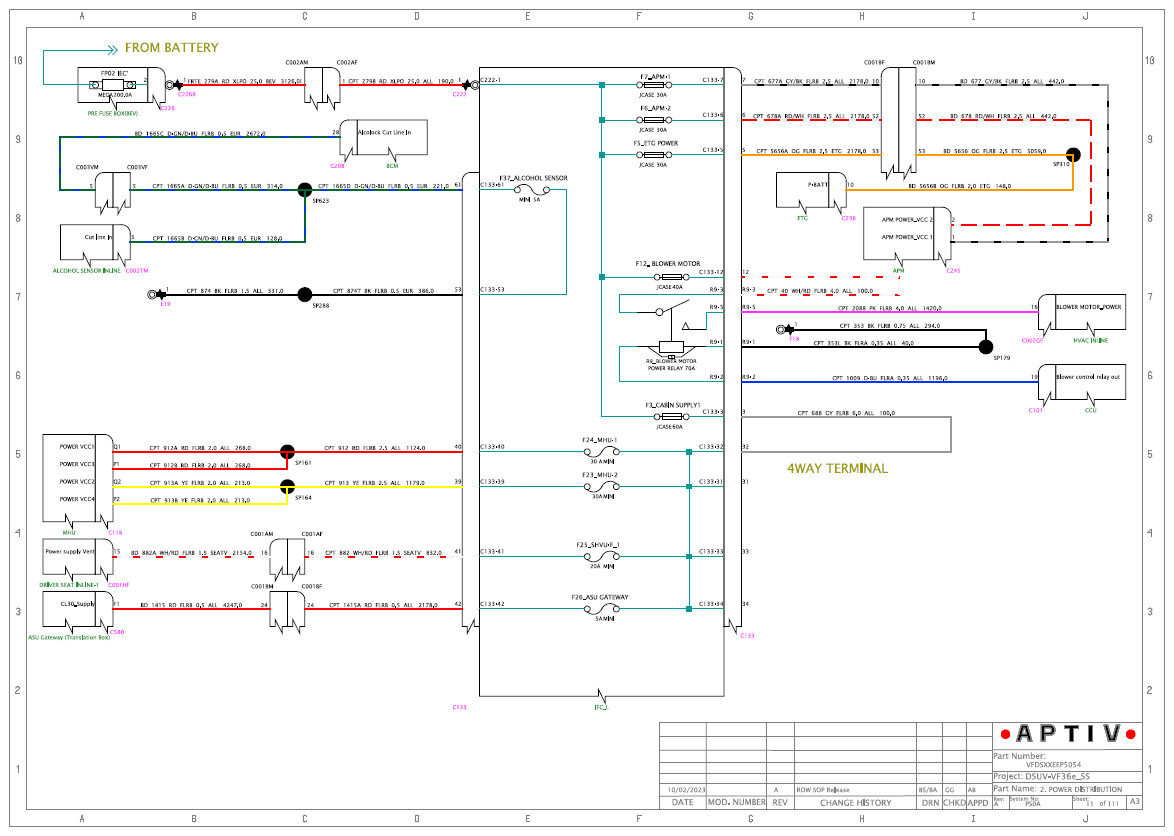The width and height of the screenshot is (1174, 836).
Task: Click the F12_BLOWER MOTOR JCASE 40A fuse
Action: point(671,277)
